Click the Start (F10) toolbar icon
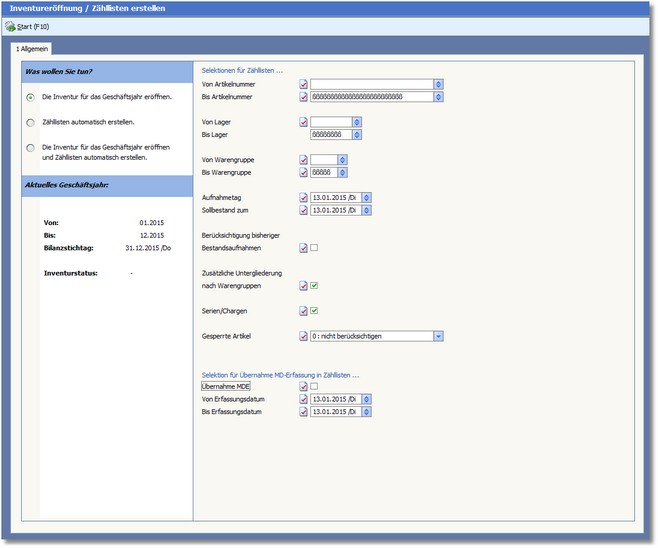This screenshot has width=658, height=548. tap(10, 26)
